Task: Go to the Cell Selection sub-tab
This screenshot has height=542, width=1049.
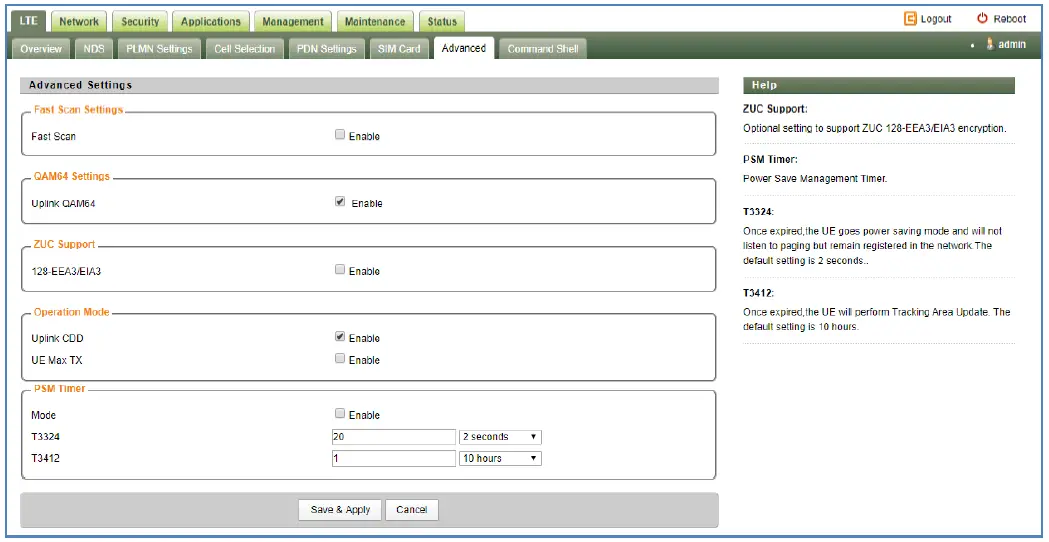Action: coord(245,49)
